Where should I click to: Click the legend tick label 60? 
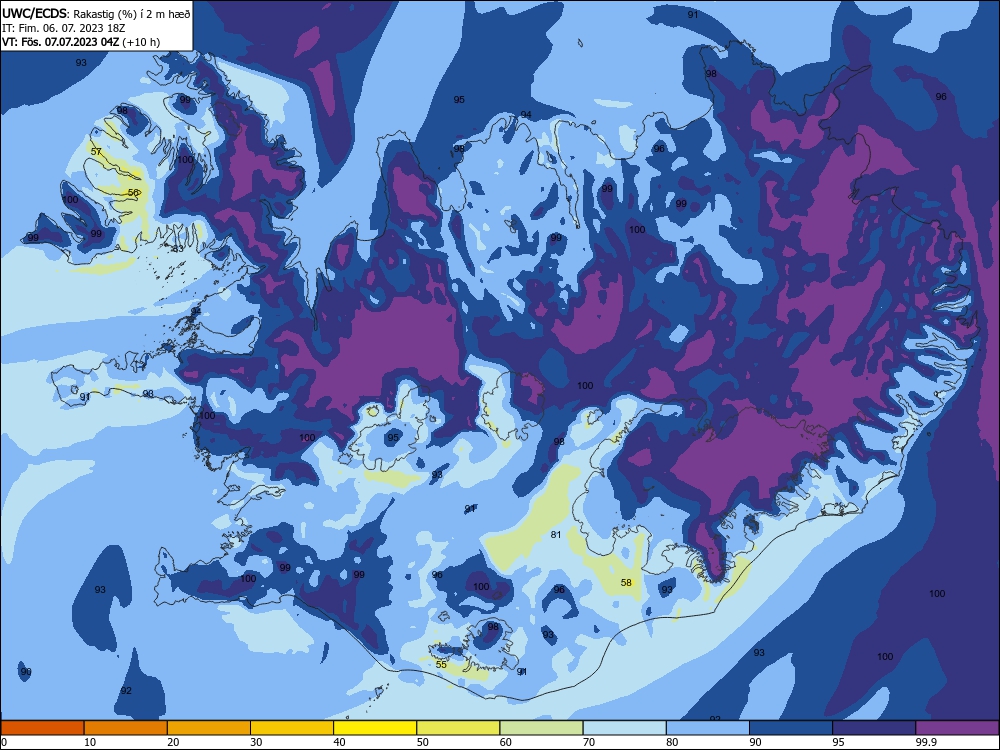(506, 742)
